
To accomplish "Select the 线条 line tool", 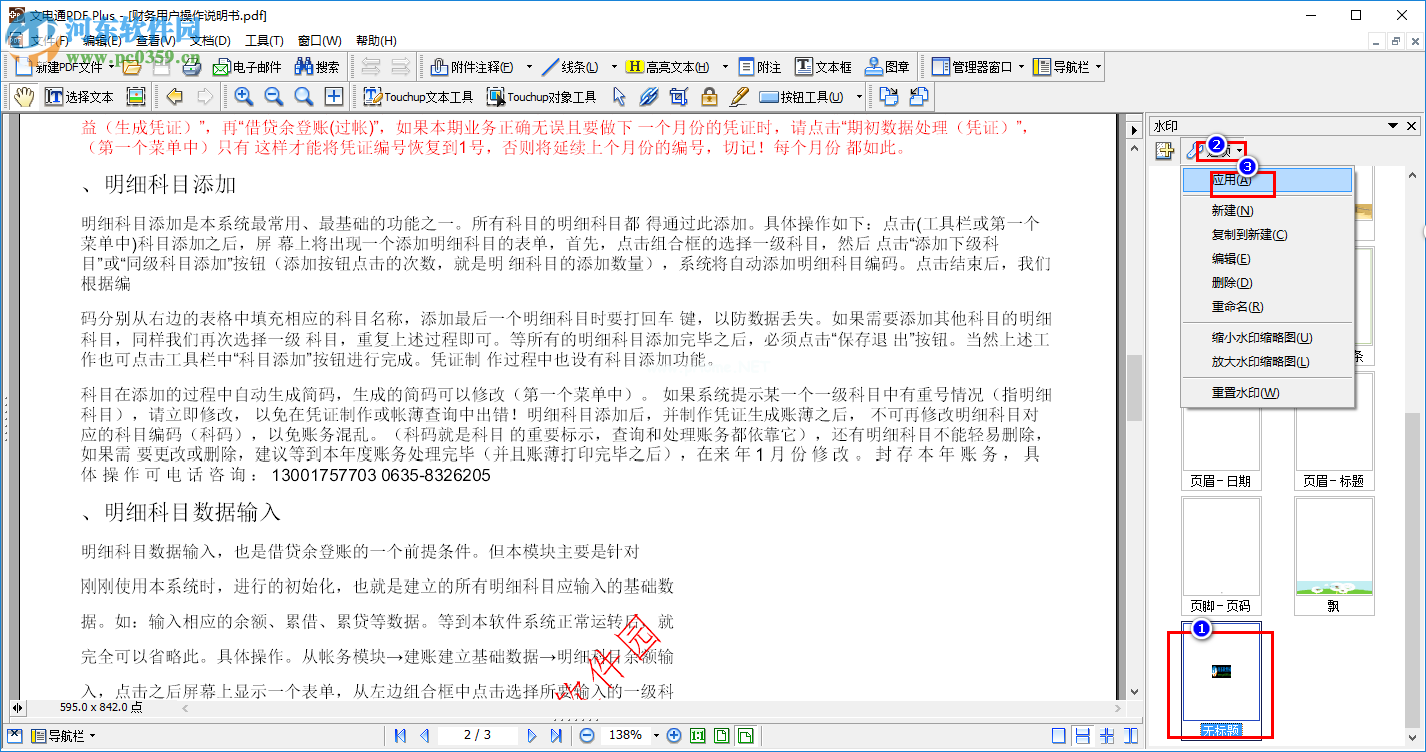I will pyautogui.click(x=569, y=67).
